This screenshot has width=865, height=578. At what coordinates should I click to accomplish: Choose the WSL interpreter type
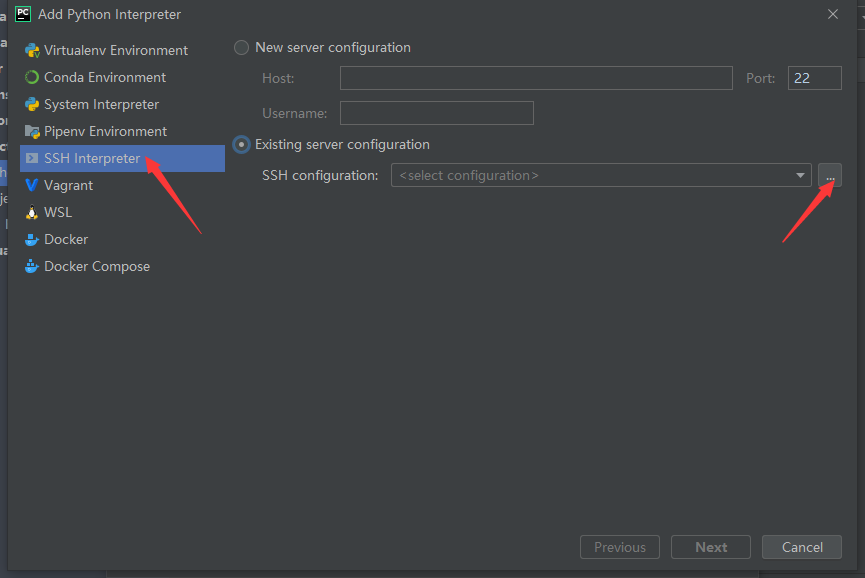(x=122, y=213)
